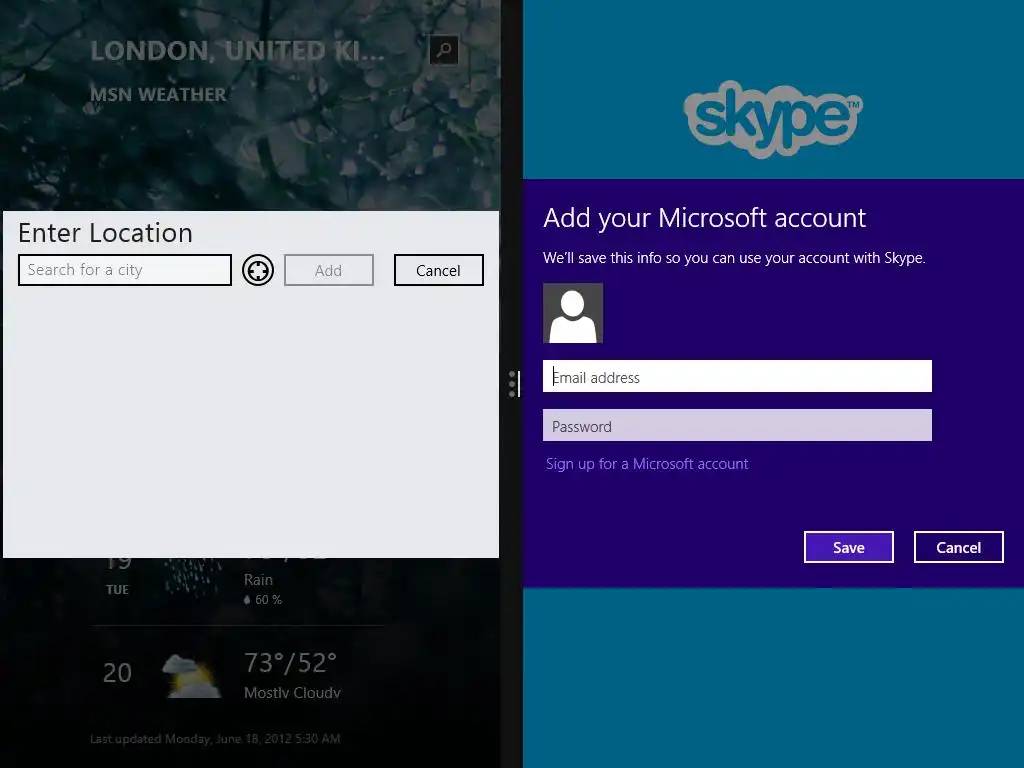Cancel adding Microsoft account in Skype
Screen dimensions: 1024x768
[958, 547]
